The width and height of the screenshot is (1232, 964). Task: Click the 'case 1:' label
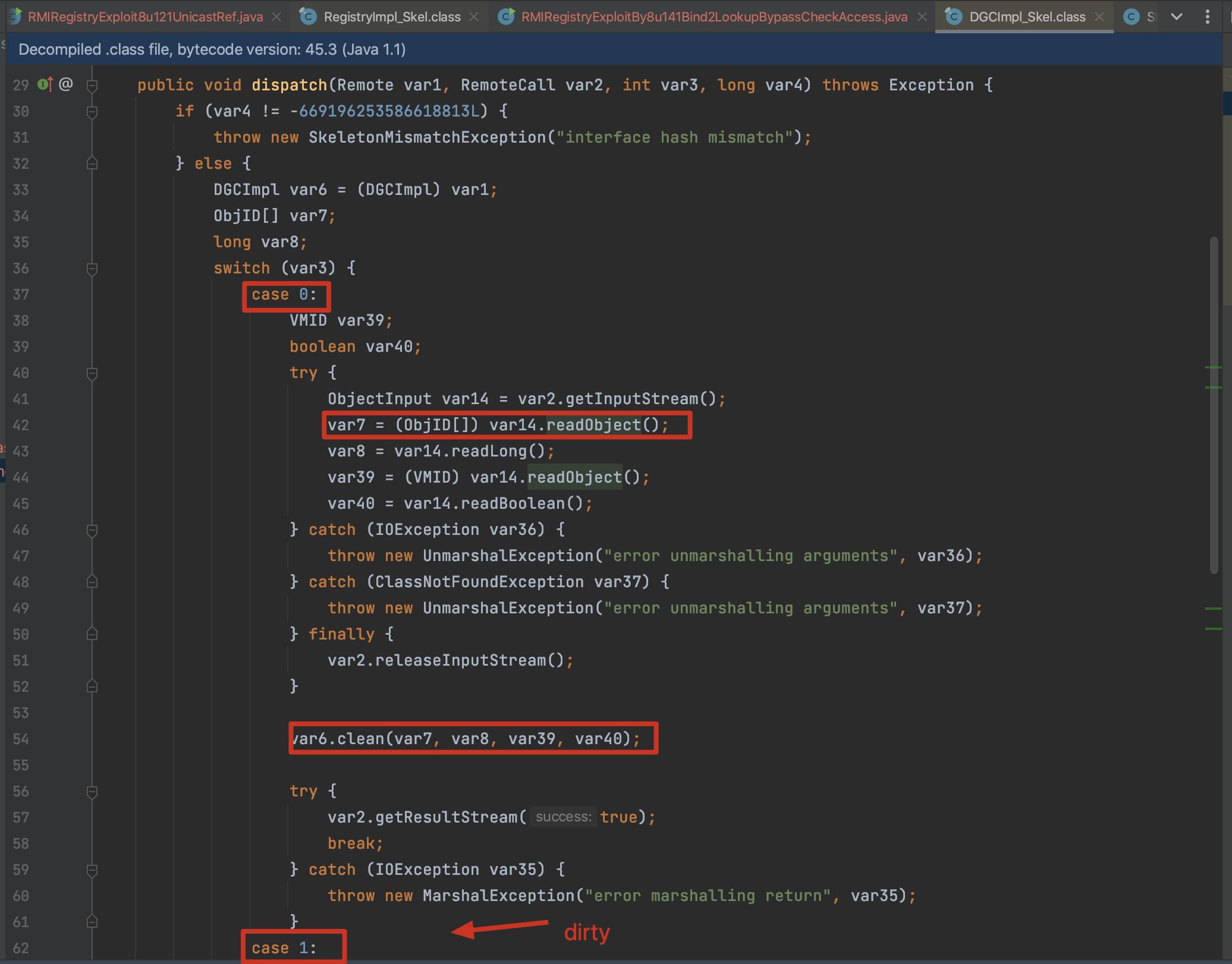click(284, 948)
